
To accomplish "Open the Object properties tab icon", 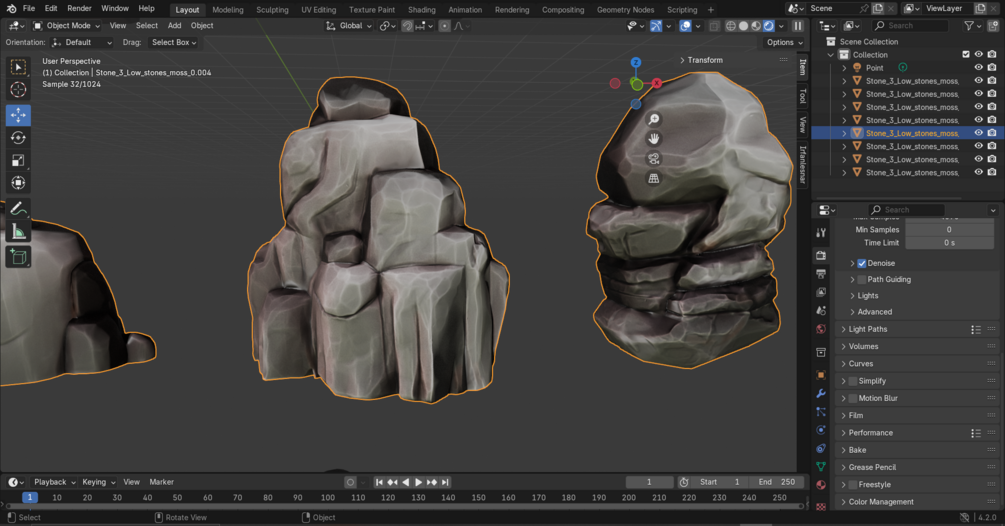I will [x=821, y=375].
